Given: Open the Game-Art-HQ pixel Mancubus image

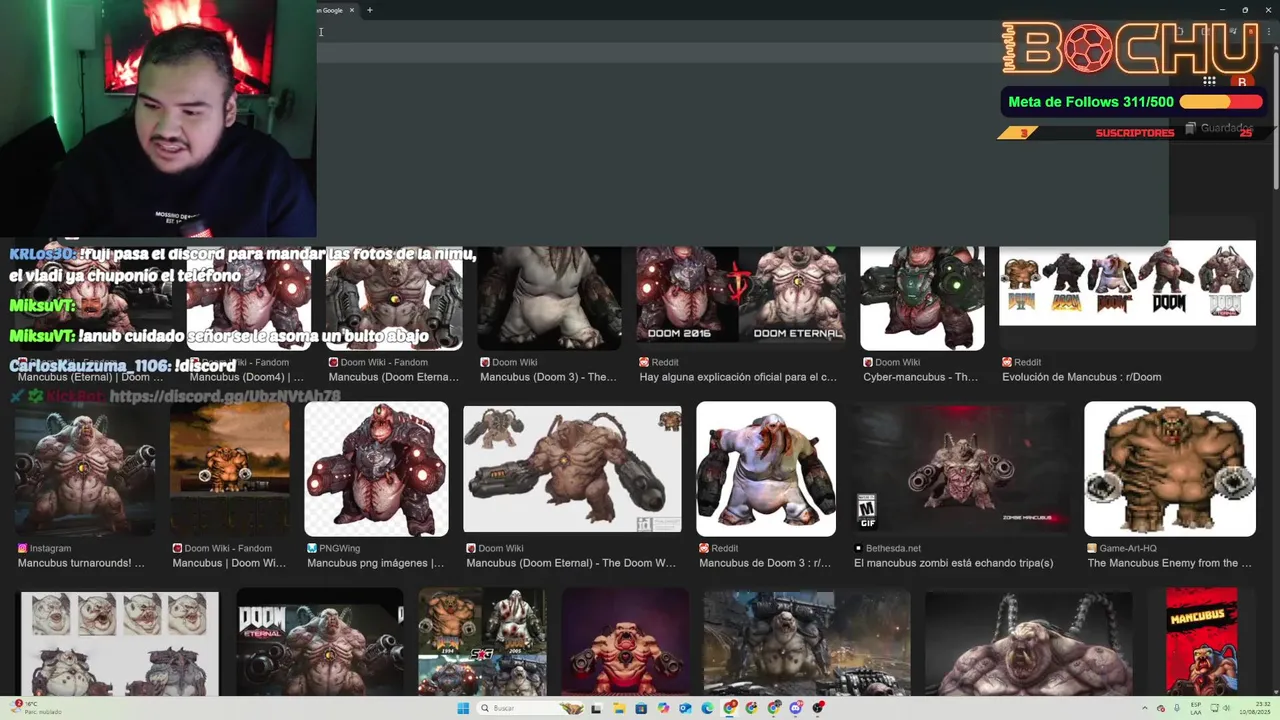Looking at the screenshot, I should click(1170, 468).
